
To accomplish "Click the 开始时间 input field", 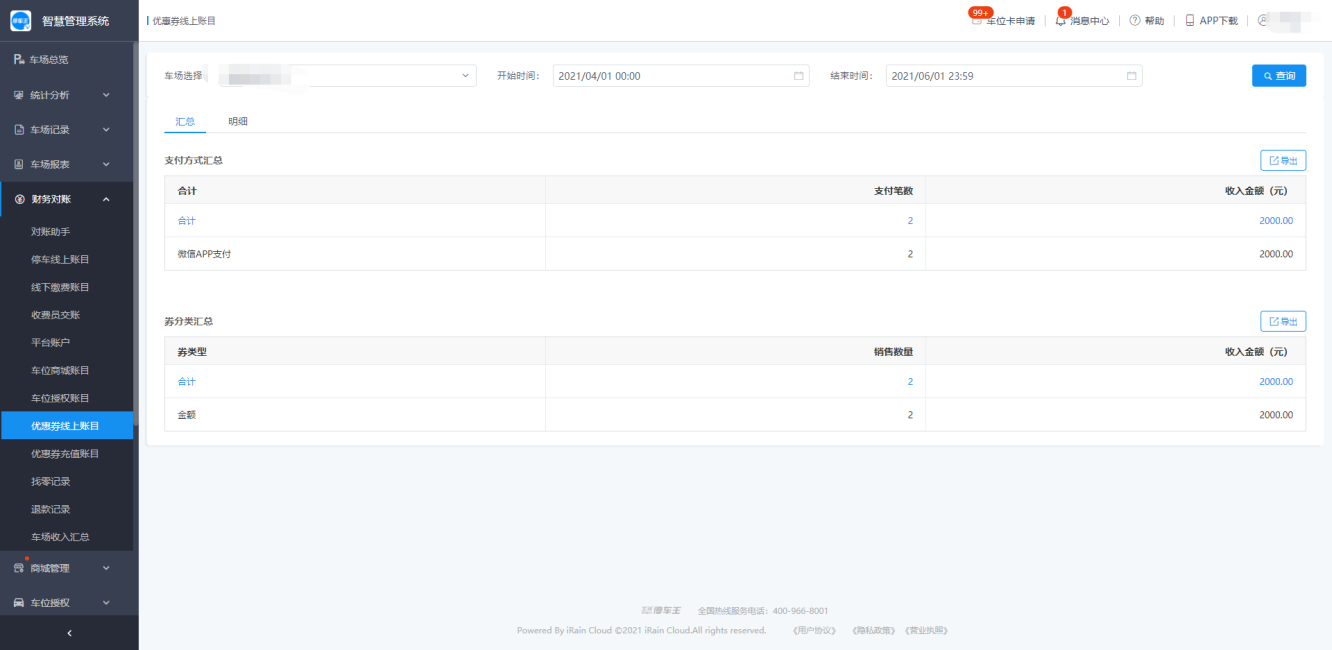I will [681, 76].
